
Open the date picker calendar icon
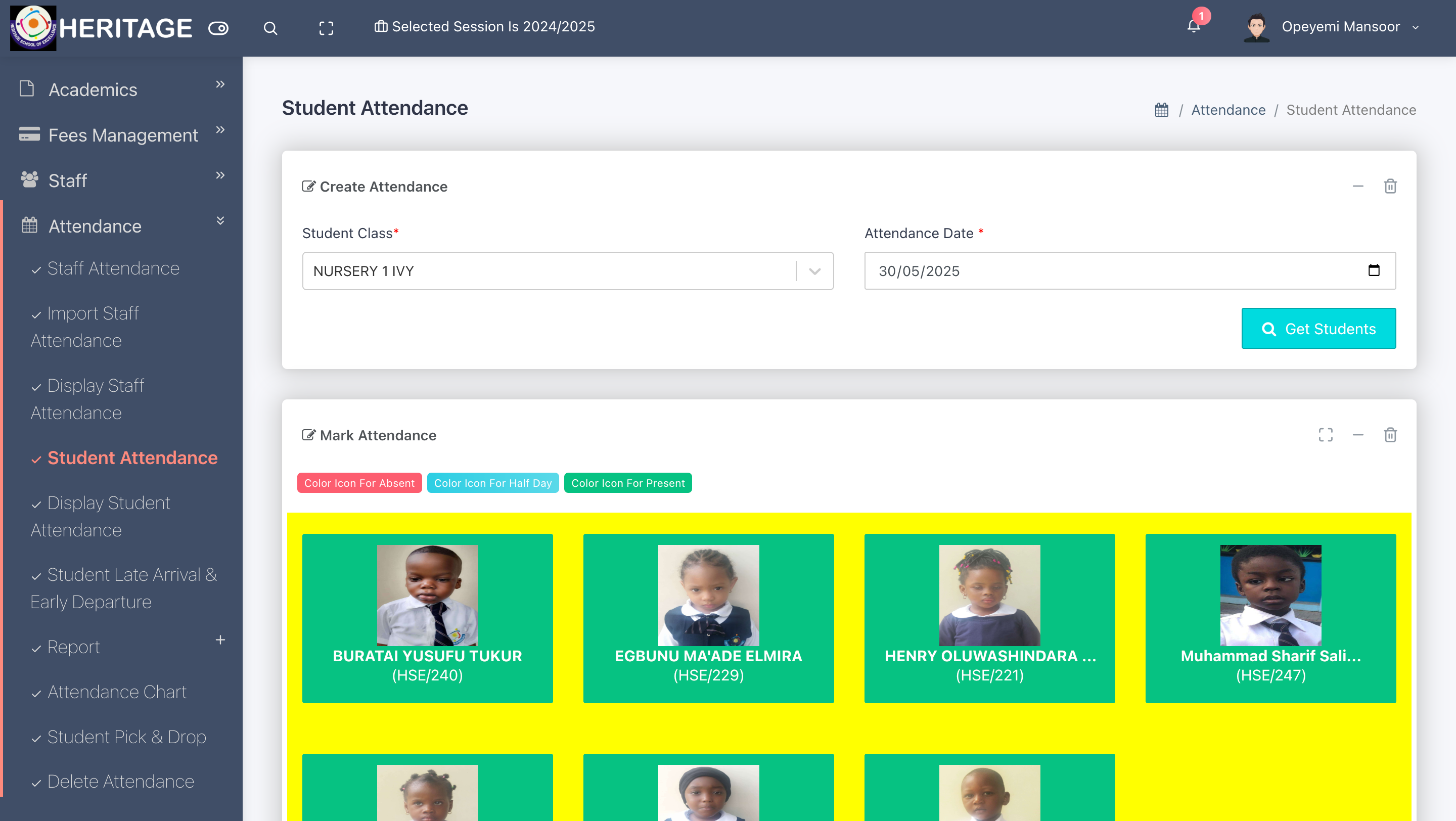(x=1374, y=270)
